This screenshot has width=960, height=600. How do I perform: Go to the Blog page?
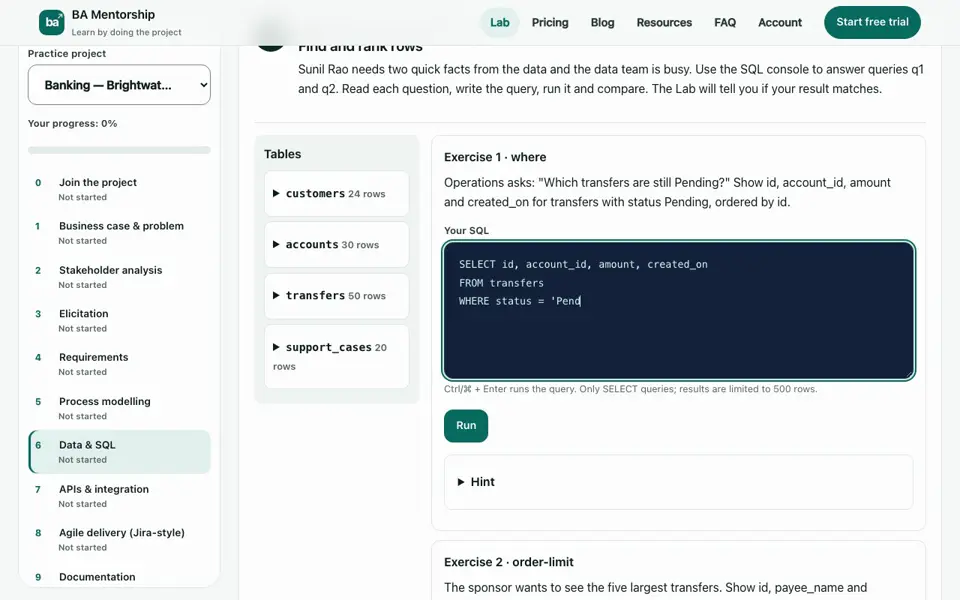tap(602, 23)
